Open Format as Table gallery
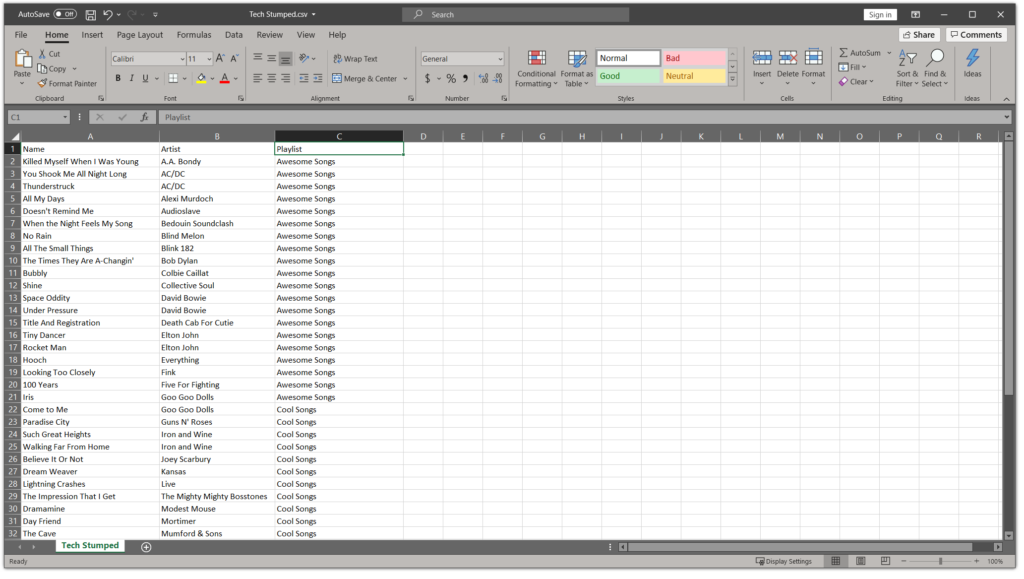Image resolution: width=1024 pixels, height=579 pixels. (x=577, y=69)
